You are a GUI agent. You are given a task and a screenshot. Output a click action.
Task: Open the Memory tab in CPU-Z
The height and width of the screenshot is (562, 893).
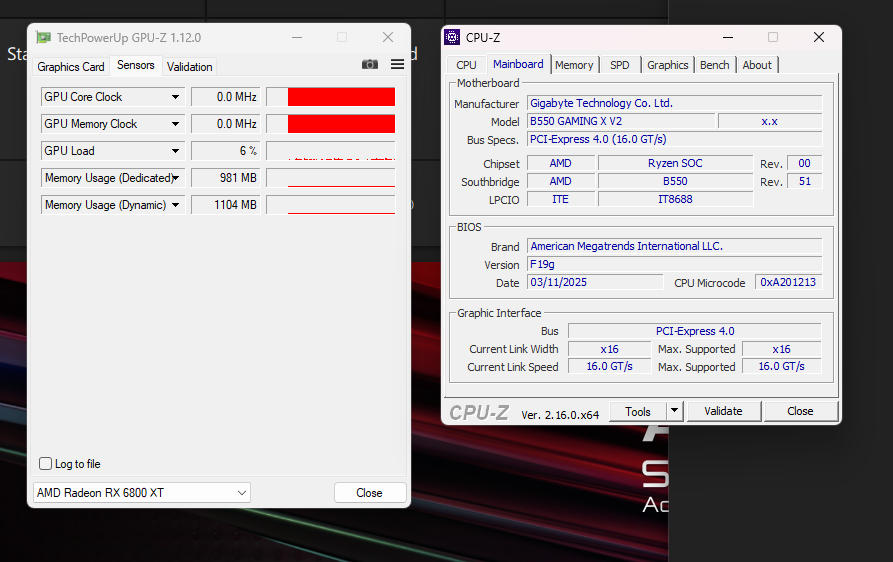pos(574,65)
